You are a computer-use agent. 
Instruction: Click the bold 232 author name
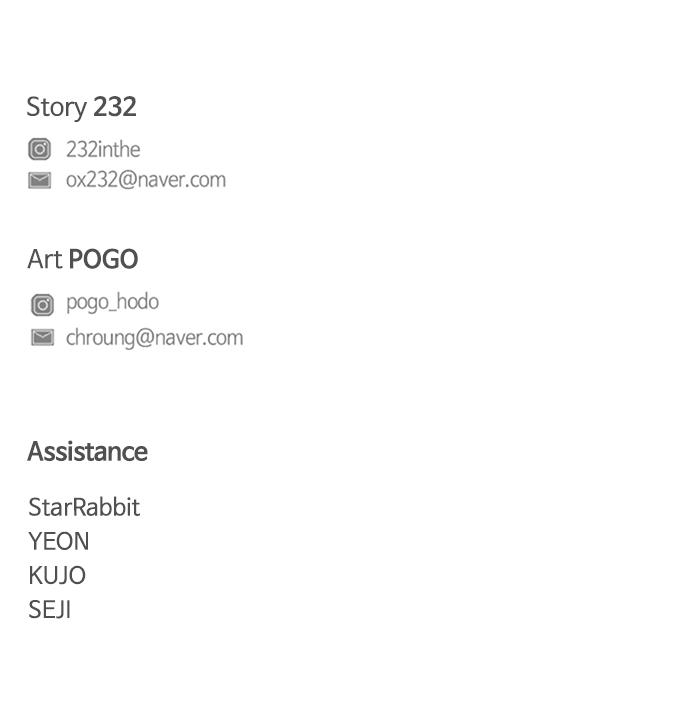[115, 107]
